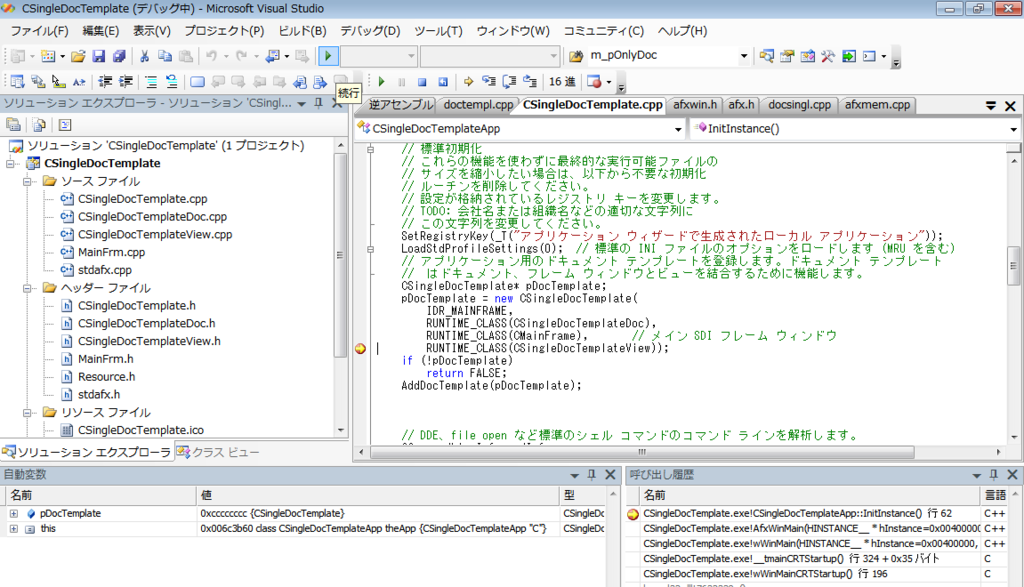Click the Break All pause icon
The height and width of the screenshot is (587, 1024).
402,82
